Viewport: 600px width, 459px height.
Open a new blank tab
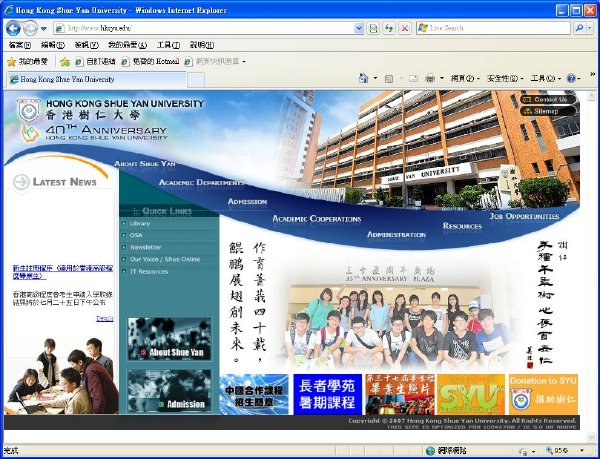[196, 80]
